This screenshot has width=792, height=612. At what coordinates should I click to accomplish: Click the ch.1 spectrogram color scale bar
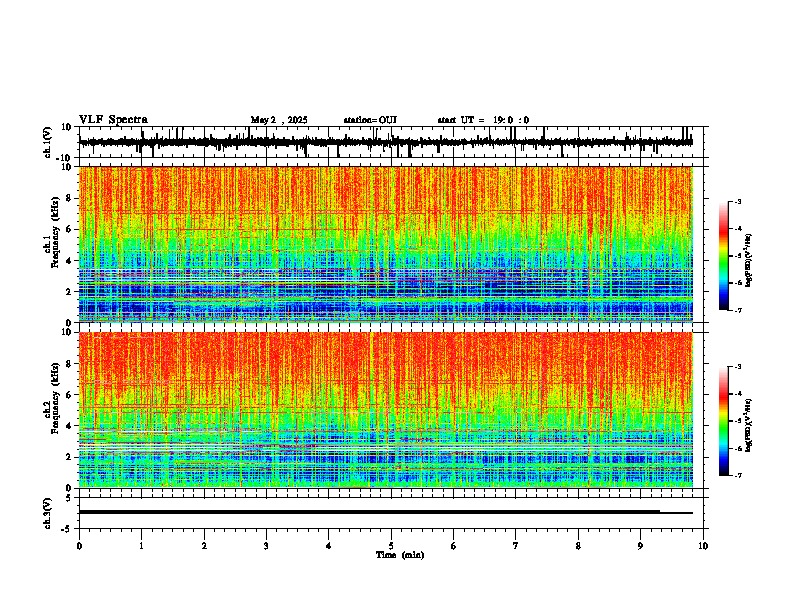click(723, 256)
